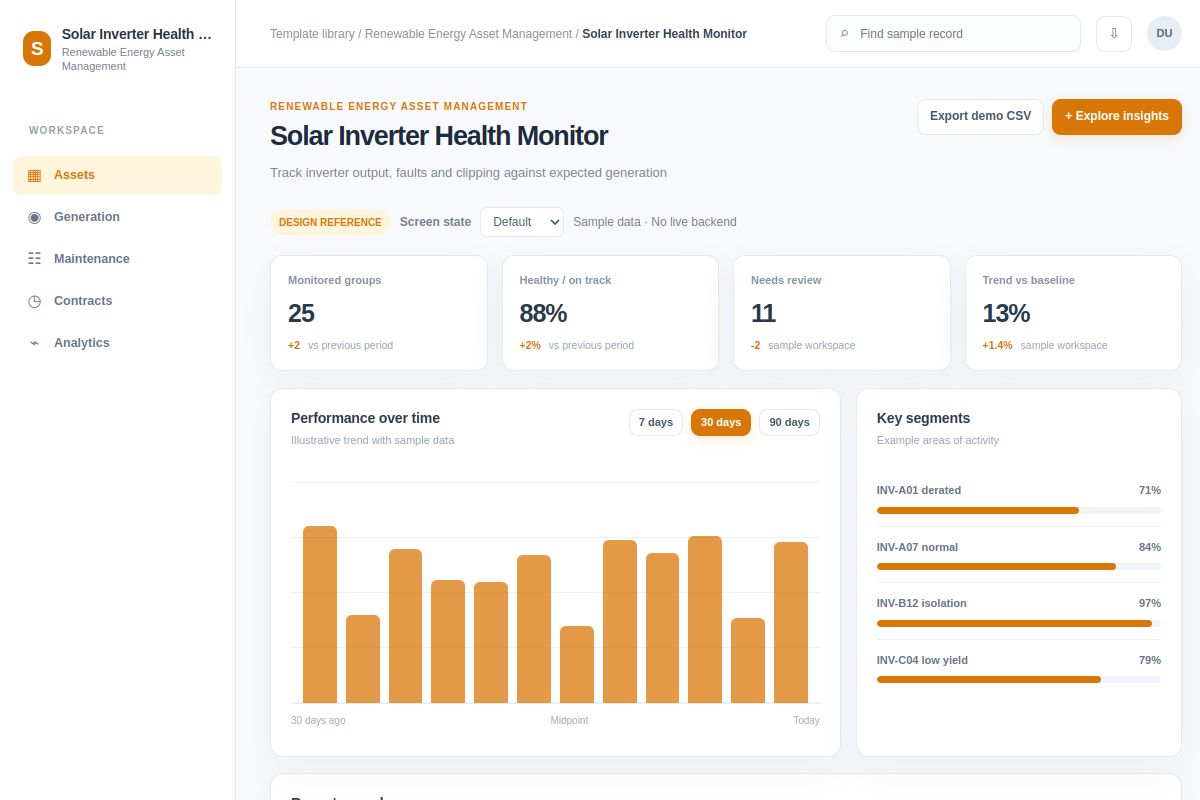
Task: Navigate to Contracts in sidebar
Action: coord(117,301)
